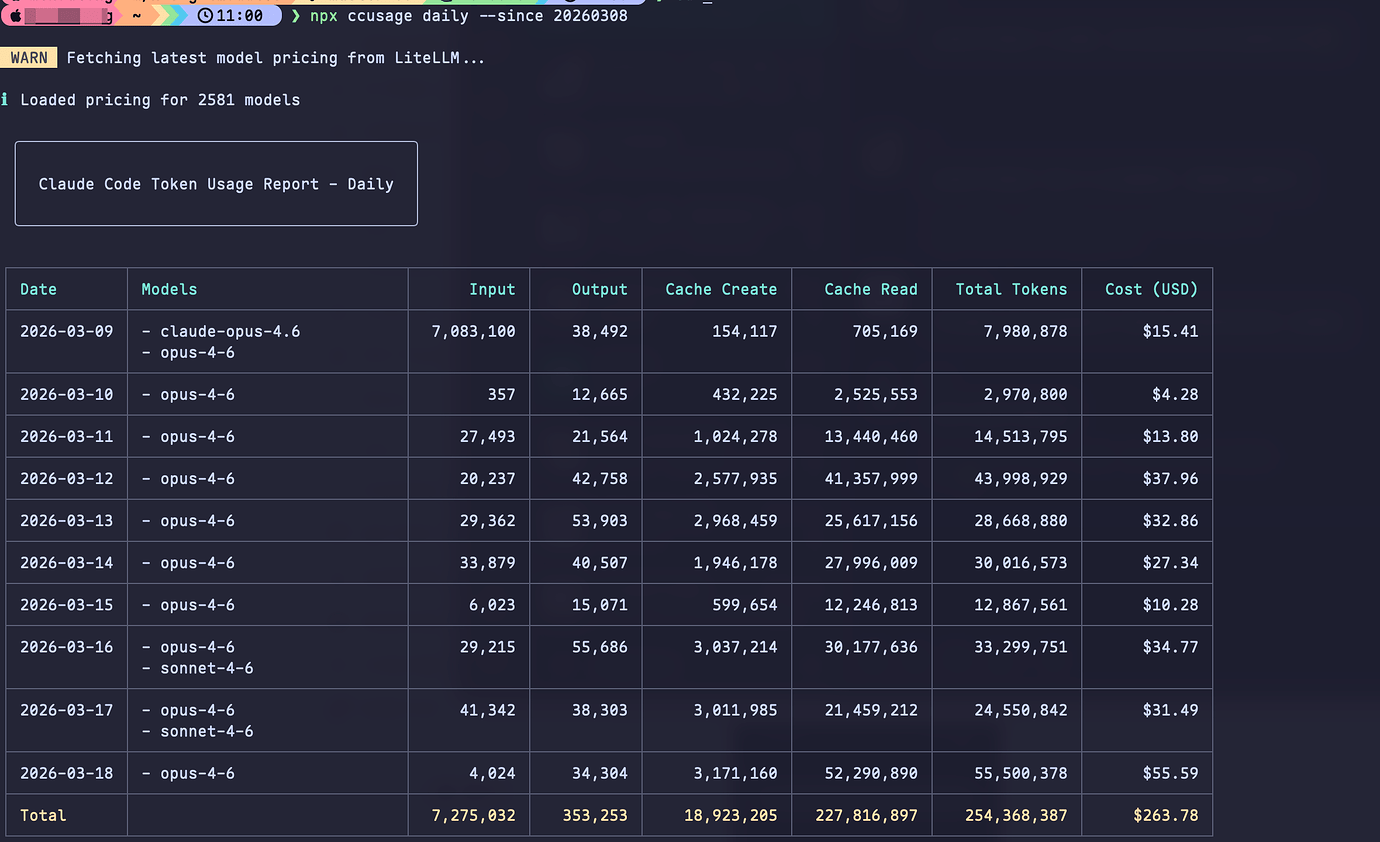Click the Claude Code Token Usage Report box
Image resolution: width=1380 pixels, height=842 pixels.
216,184
